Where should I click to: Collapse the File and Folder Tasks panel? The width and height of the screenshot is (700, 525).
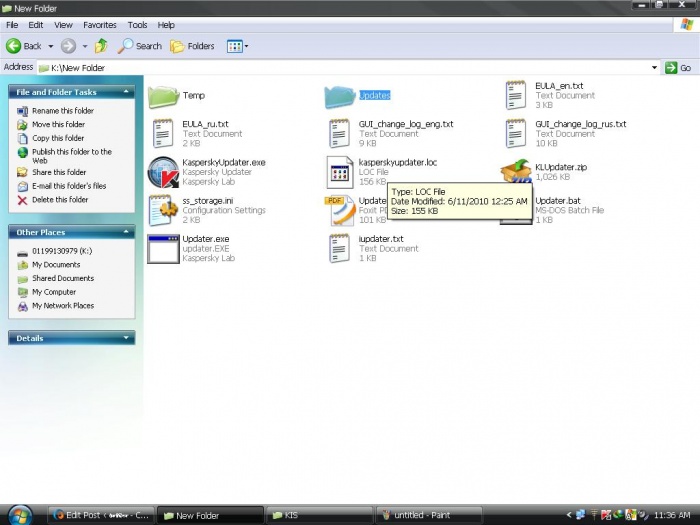126,92
